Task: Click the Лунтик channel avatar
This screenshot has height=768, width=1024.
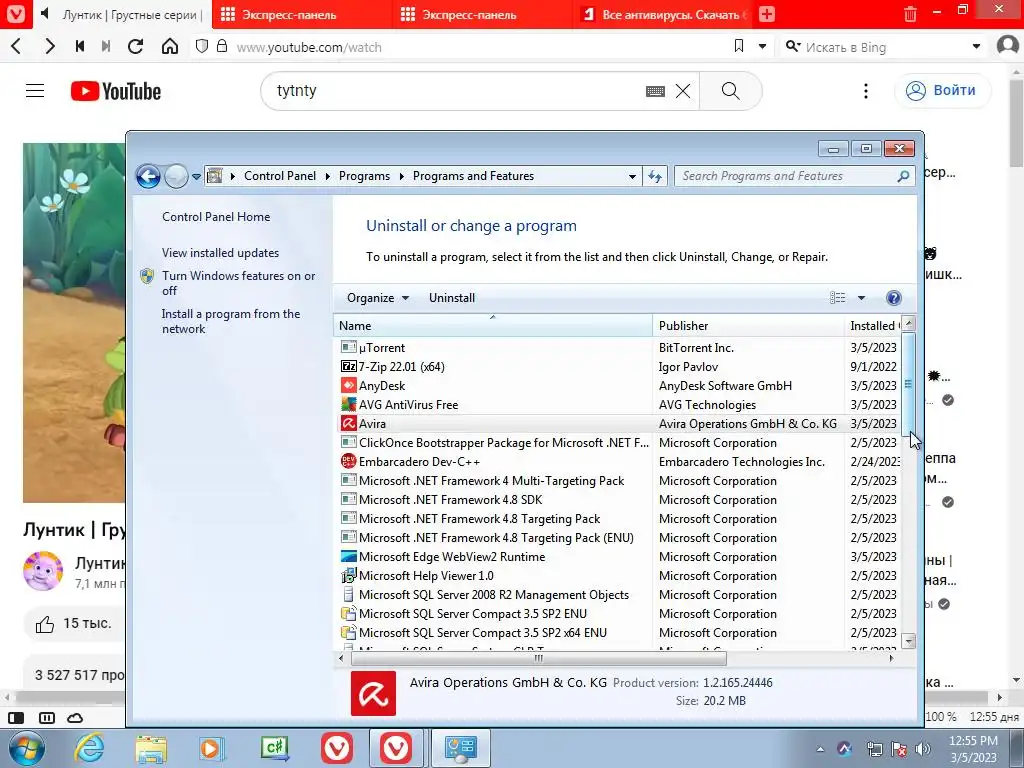Action: (x=43, y=571)
